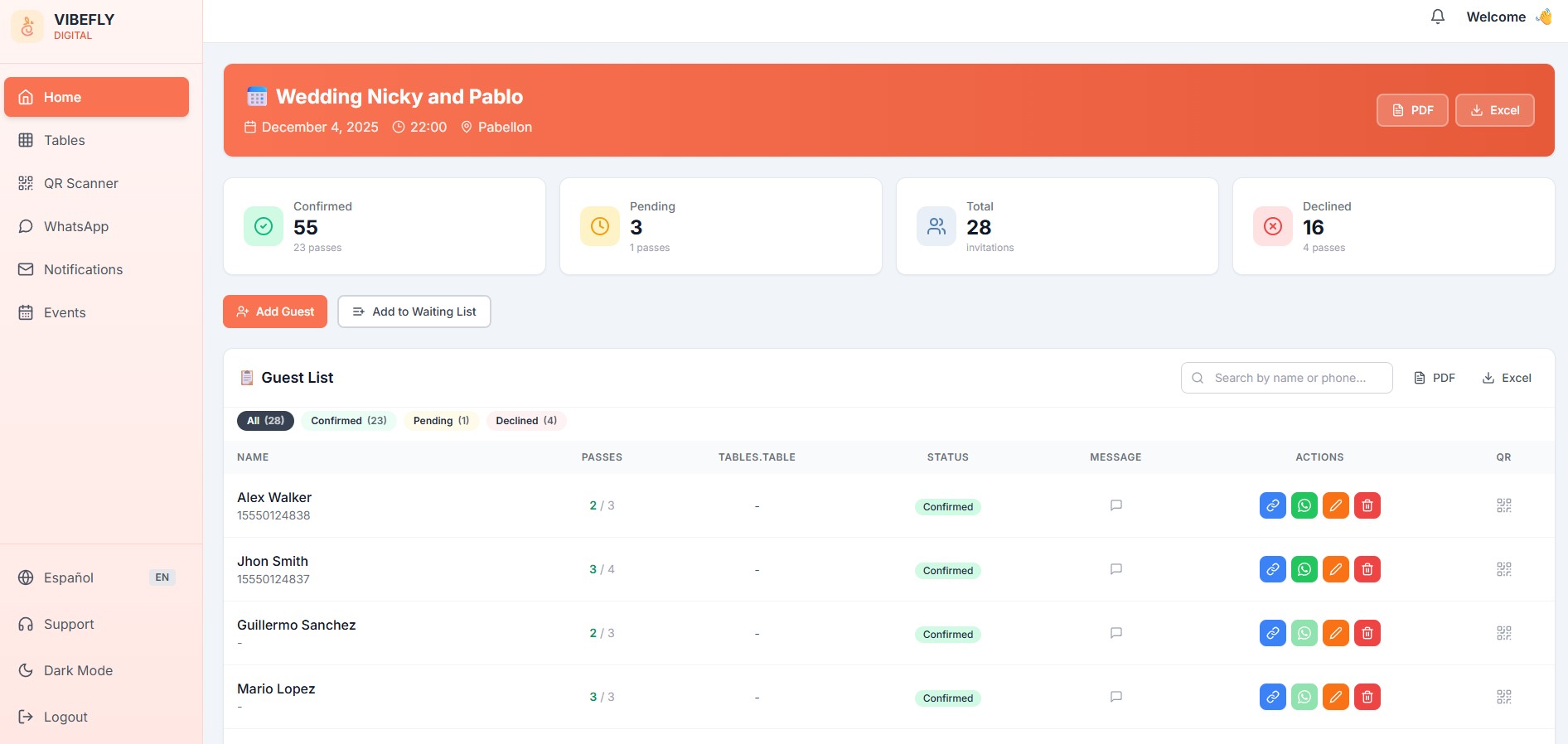Open the Total 28 invitations card
Image resolution: width=1568 pixels, height=744 pixels.
click(x=1057, y=226)
